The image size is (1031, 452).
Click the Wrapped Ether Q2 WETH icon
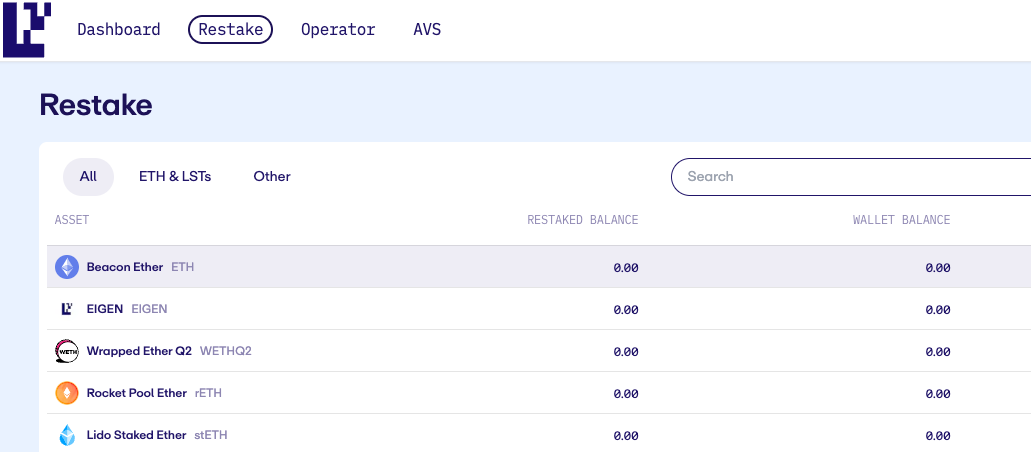(67, 351)
